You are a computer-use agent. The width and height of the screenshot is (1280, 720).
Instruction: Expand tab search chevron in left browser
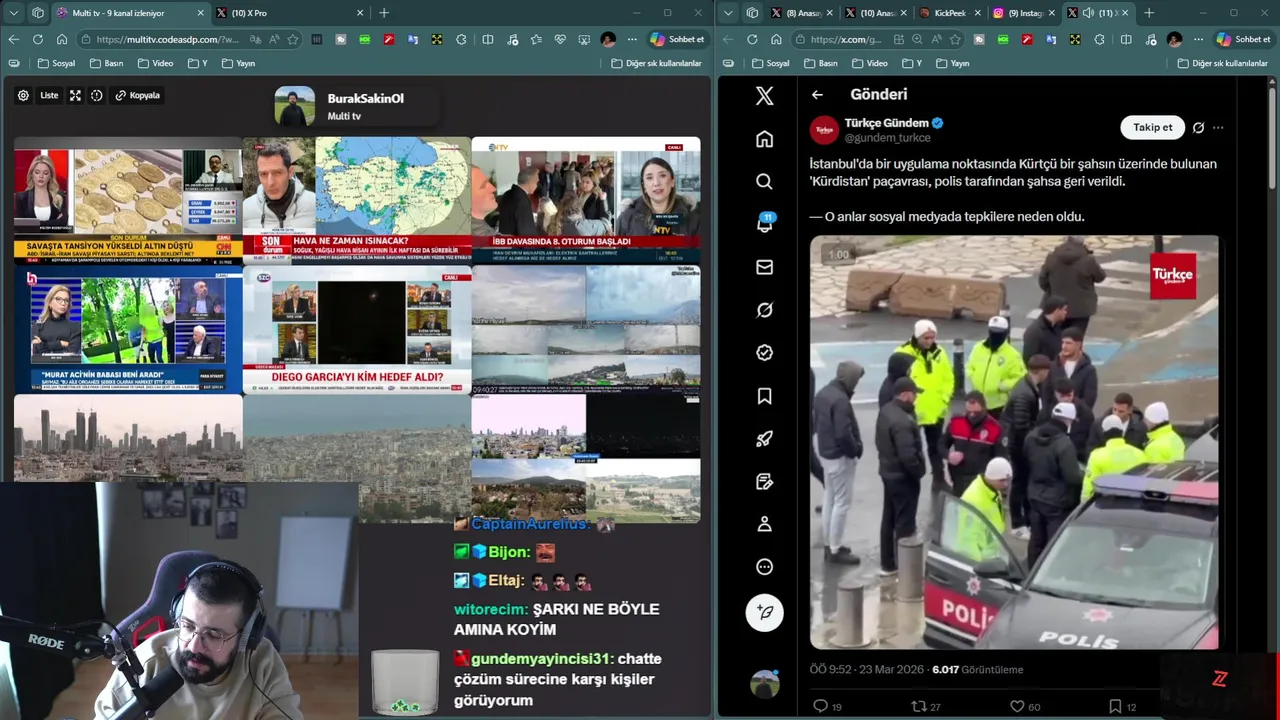point(13,13)
